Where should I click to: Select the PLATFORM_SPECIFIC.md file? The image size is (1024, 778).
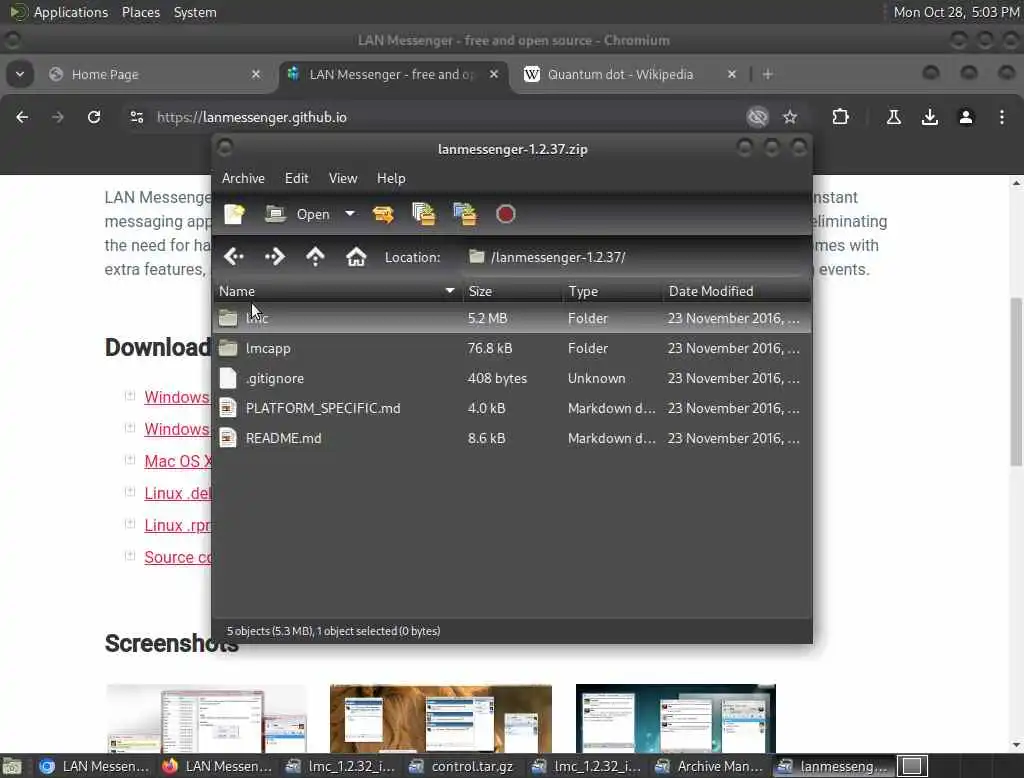click(x=513, y=408)
